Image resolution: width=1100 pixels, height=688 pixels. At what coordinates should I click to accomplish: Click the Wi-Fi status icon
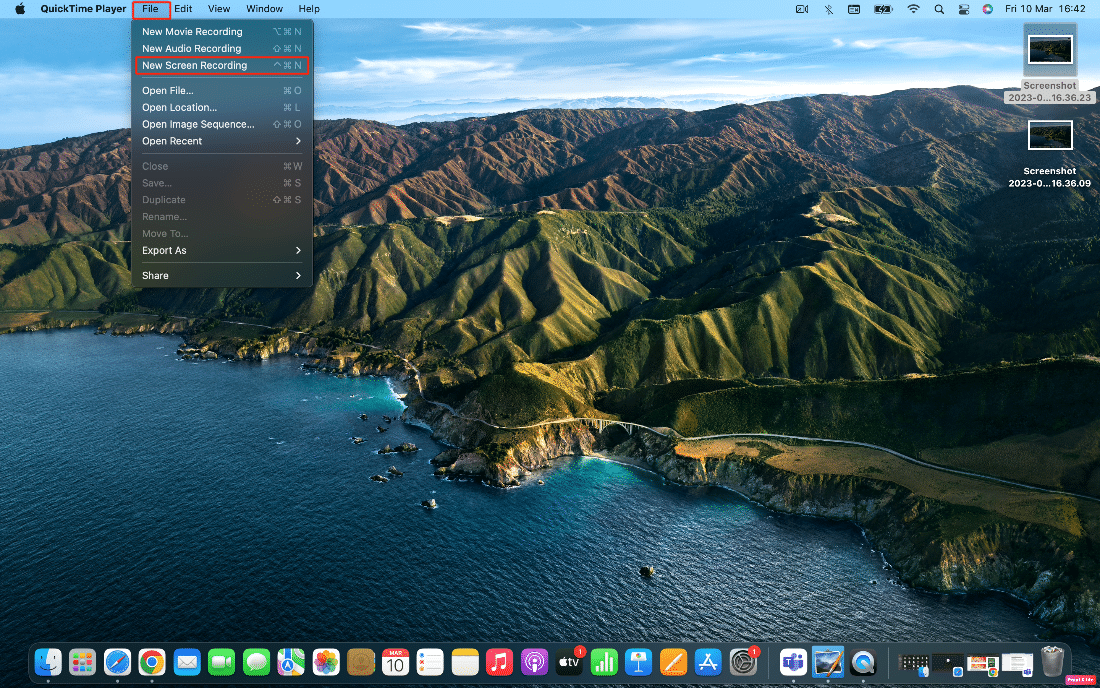(913, 9)
